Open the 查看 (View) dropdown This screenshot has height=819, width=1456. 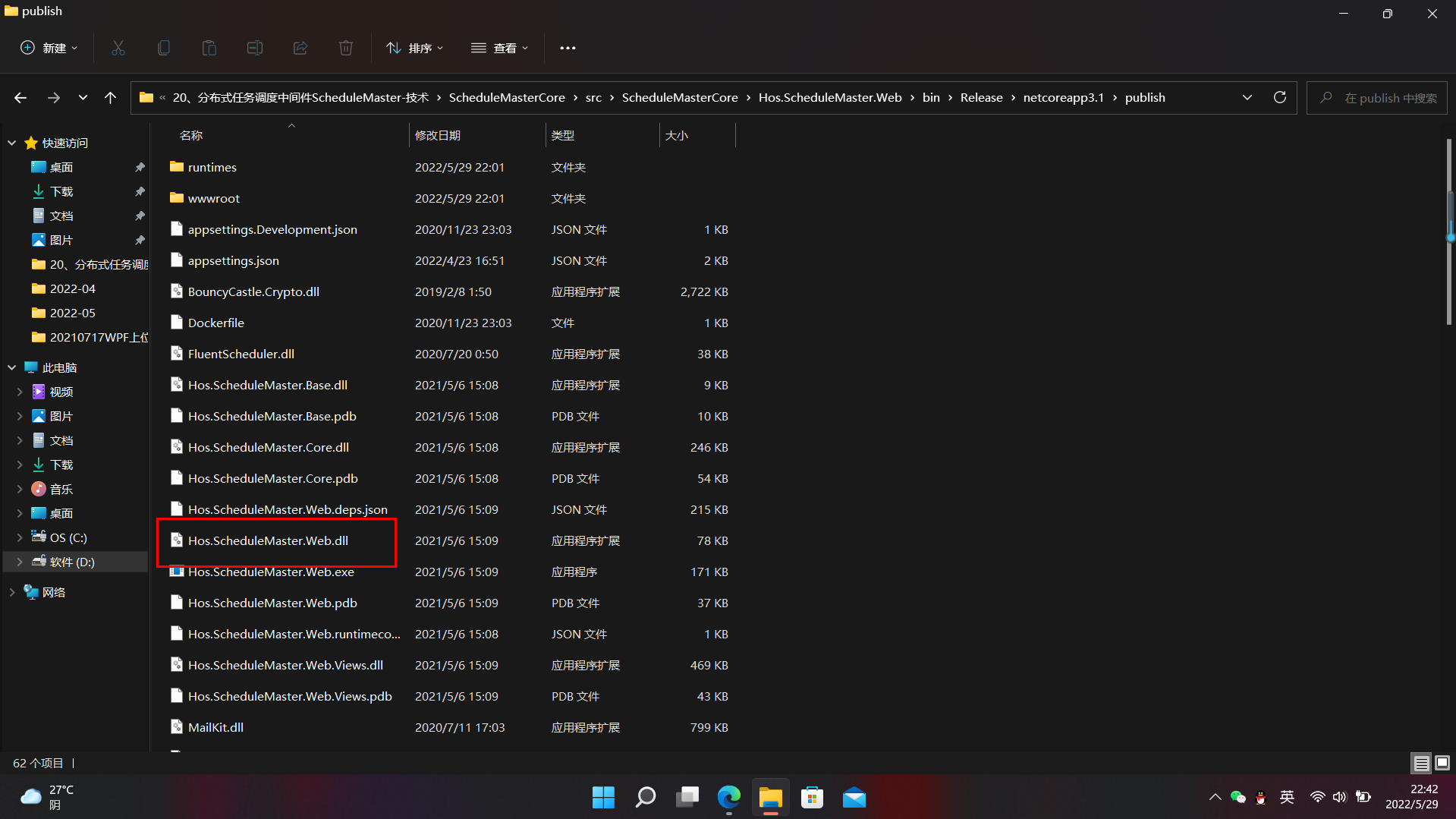[x=499, y=48]
